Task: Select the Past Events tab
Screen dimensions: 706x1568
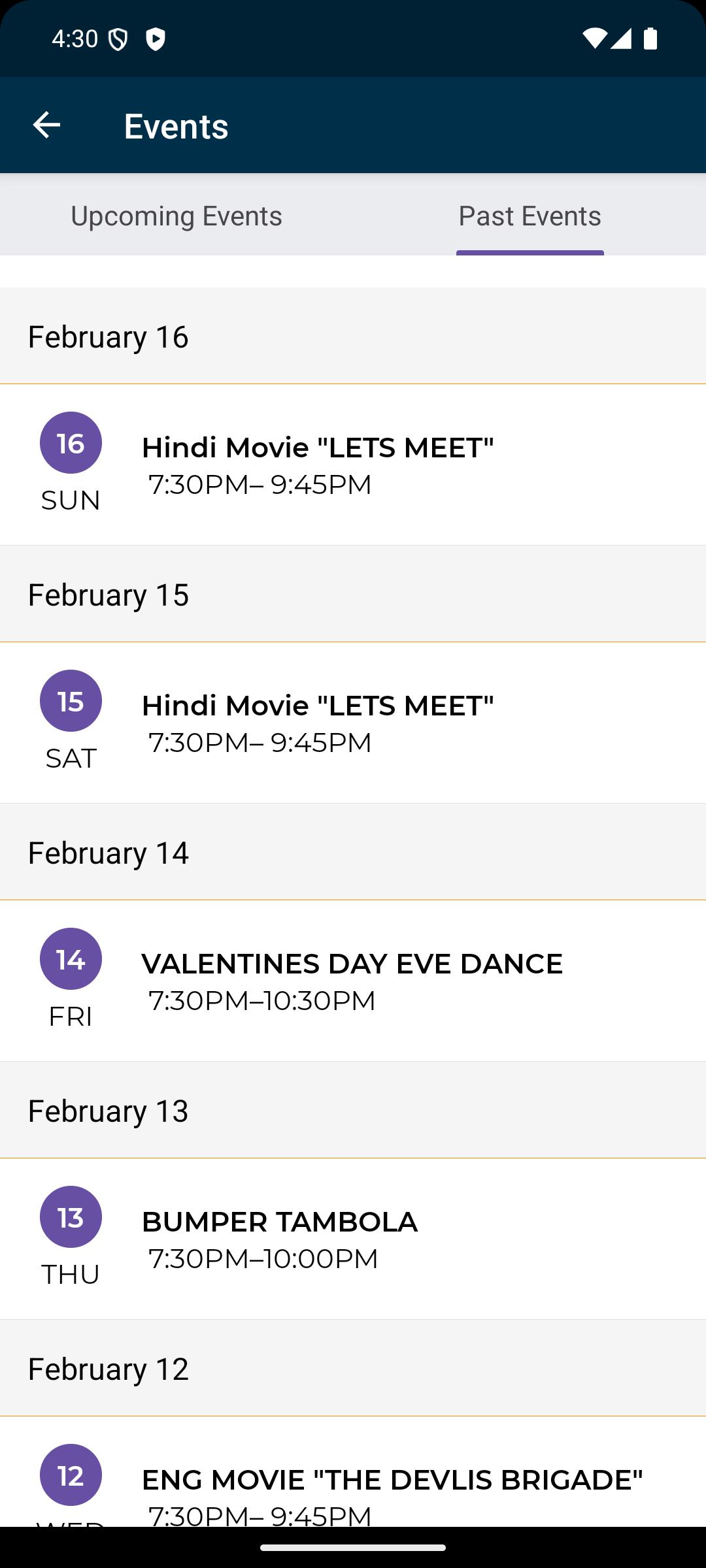Action: click(529, 216)
